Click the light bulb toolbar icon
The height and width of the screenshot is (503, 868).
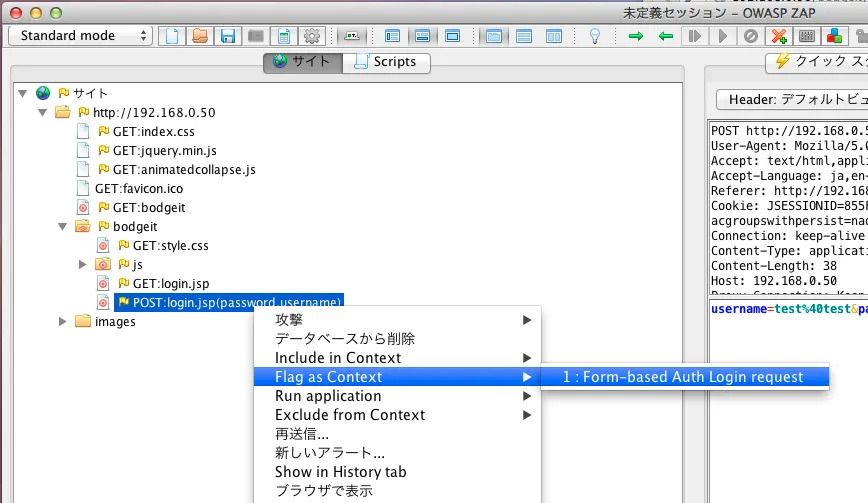coord(595,36)
